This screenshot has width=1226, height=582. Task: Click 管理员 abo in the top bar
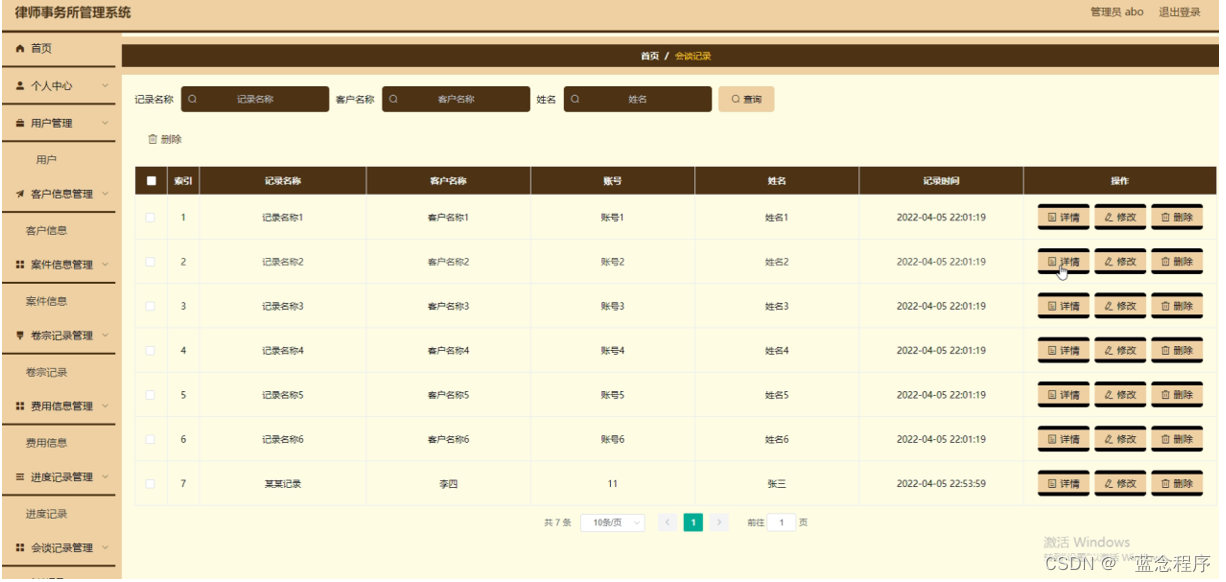pos(1116,12)
